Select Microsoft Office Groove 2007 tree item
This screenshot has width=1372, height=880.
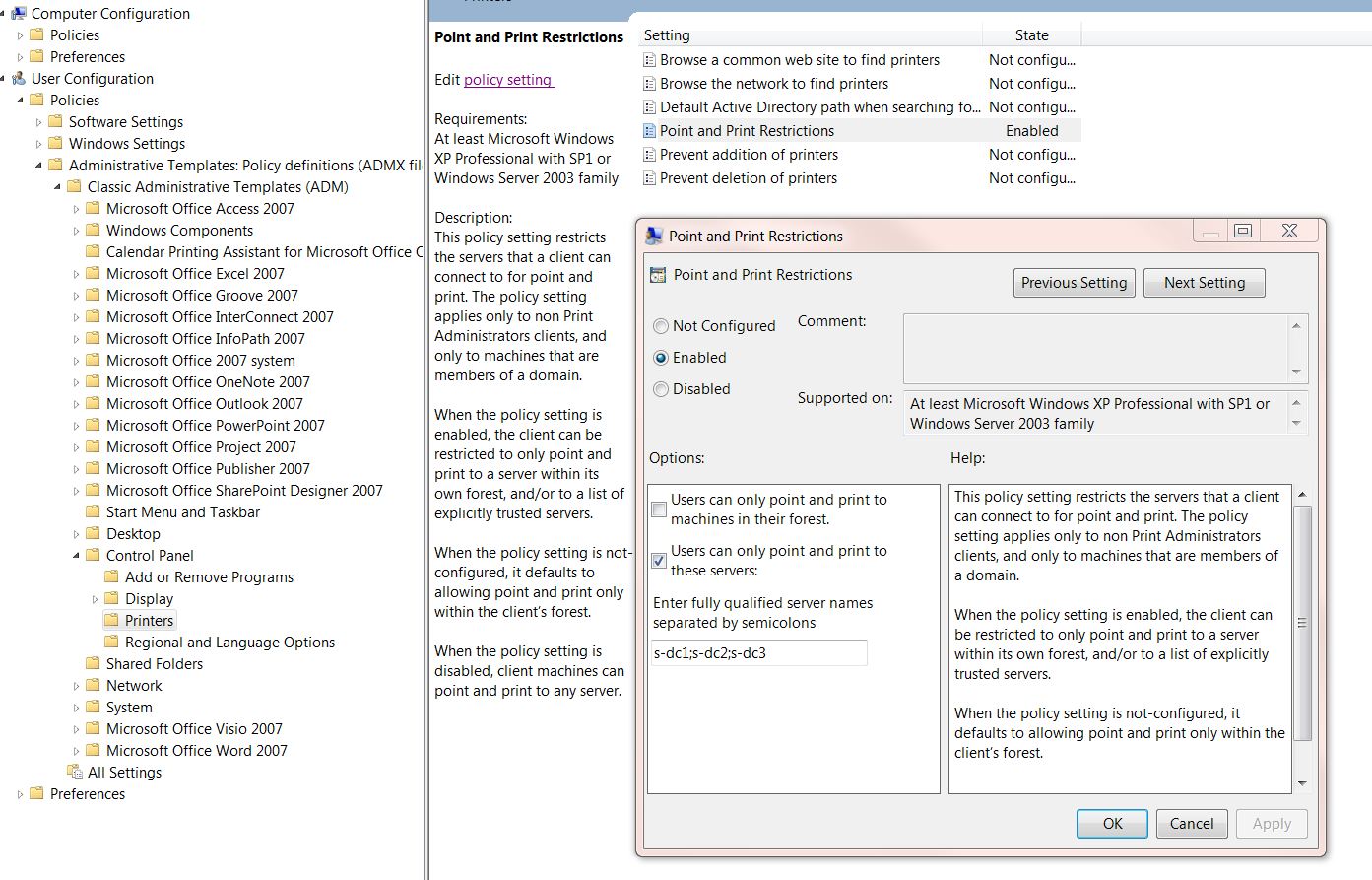pos(202,296)
